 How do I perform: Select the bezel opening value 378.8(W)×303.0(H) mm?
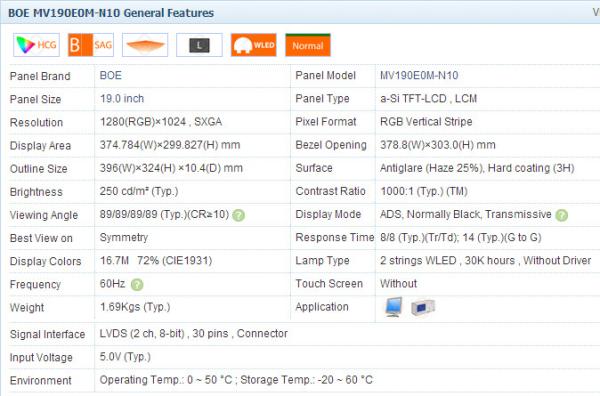(x=438, y=145)
